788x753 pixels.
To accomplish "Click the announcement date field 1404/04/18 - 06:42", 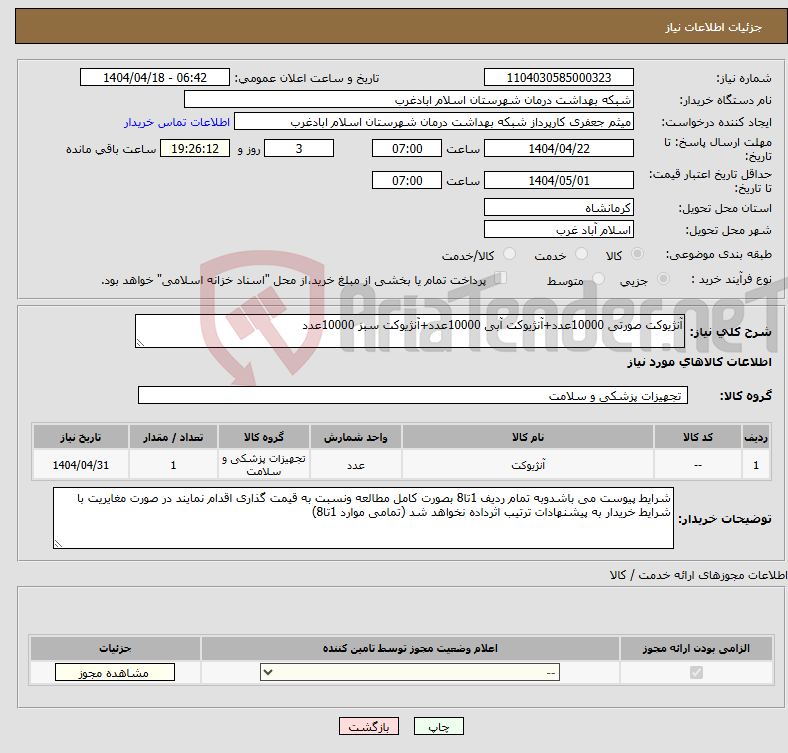I will (x=155, y=77).
